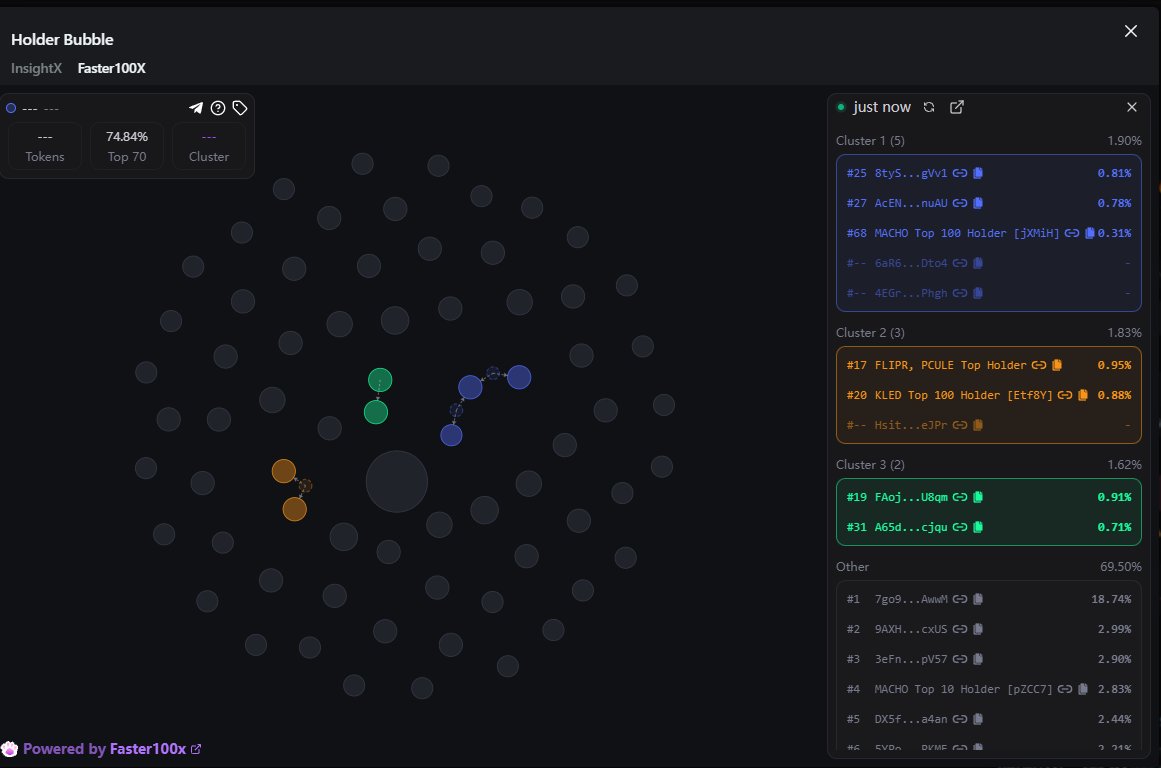Copy address of holder #31 A65d...cjqu
The image size is (1161, 768).
978,527
